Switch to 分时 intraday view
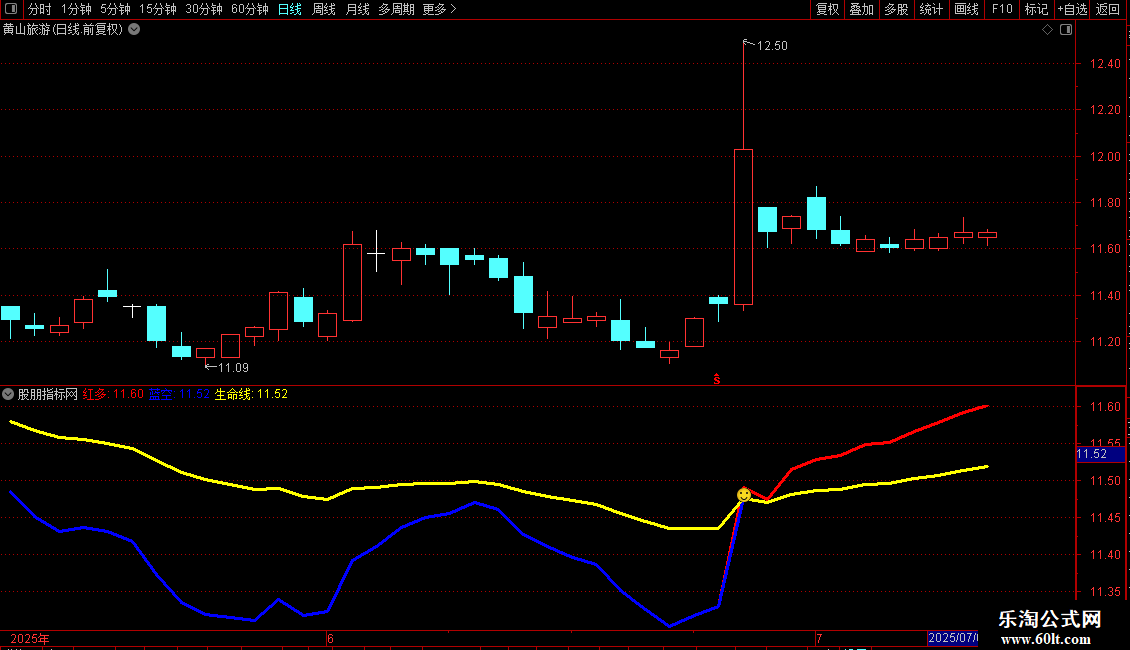Screen dimensions: 1130x650 tap(40, 9)
